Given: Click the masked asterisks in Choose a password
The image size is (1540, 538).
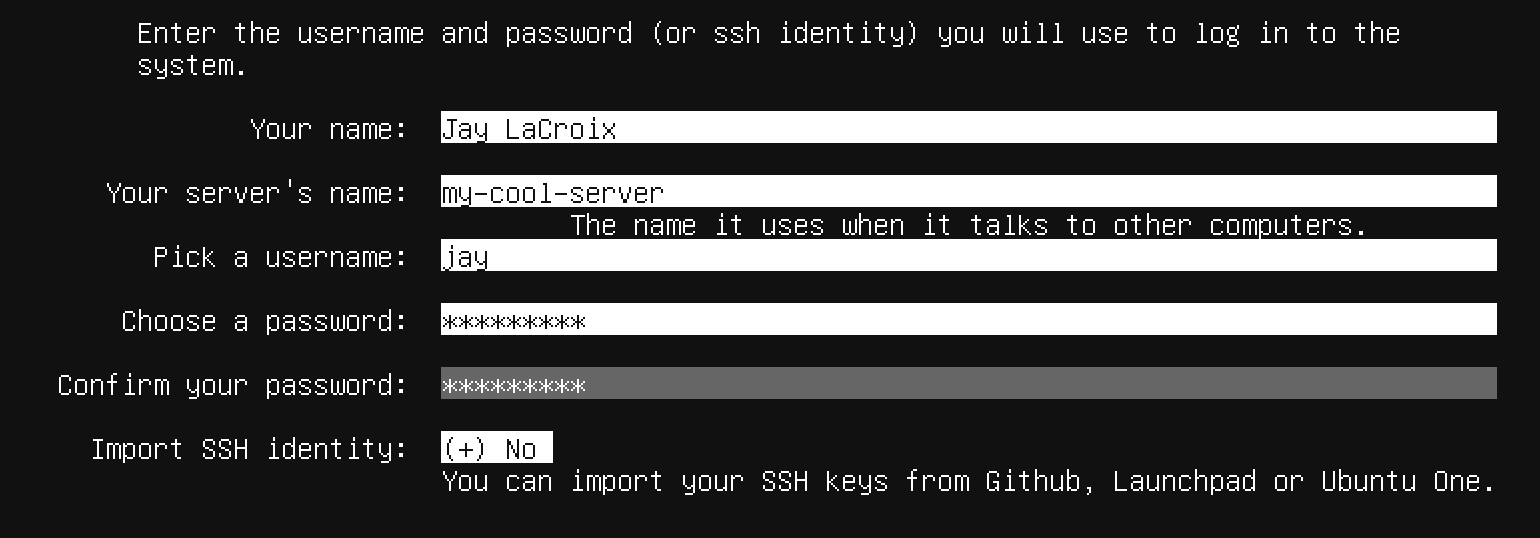Looking at the screenshot, I should click(514, 322).
